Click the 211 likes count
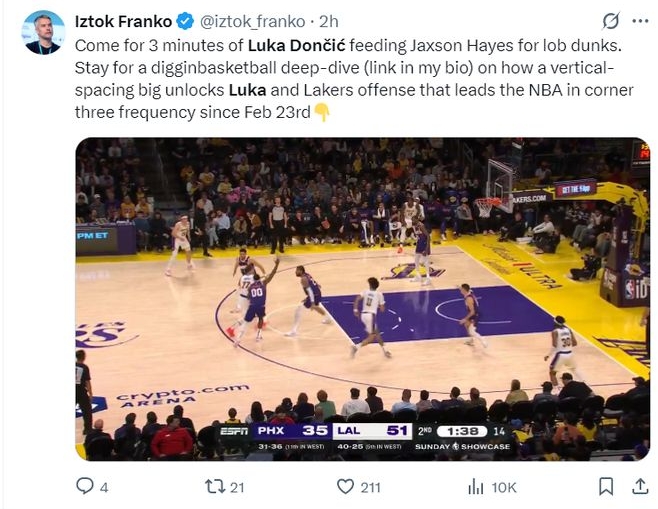The image size is (658, 509). tap(371, 487)
